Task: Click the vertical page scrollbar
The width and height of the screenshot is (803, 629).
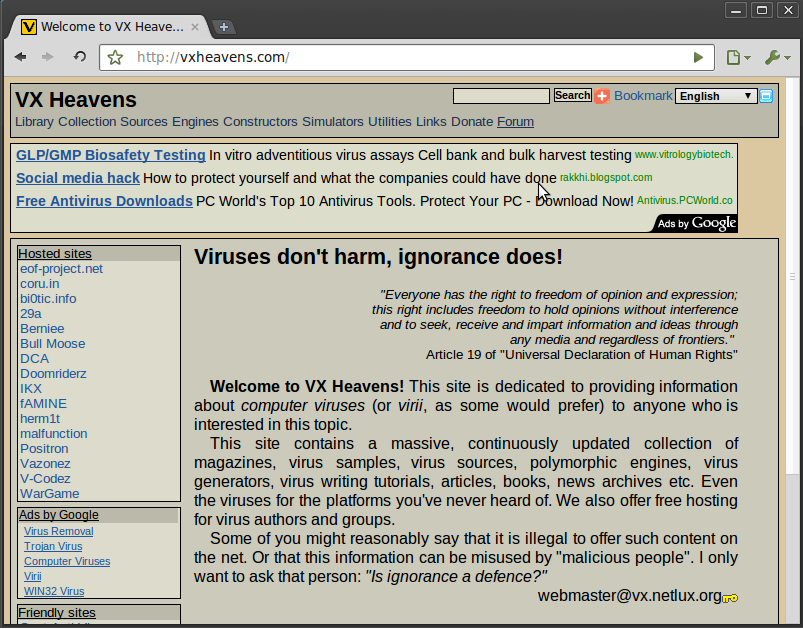Action: (792, 277)
